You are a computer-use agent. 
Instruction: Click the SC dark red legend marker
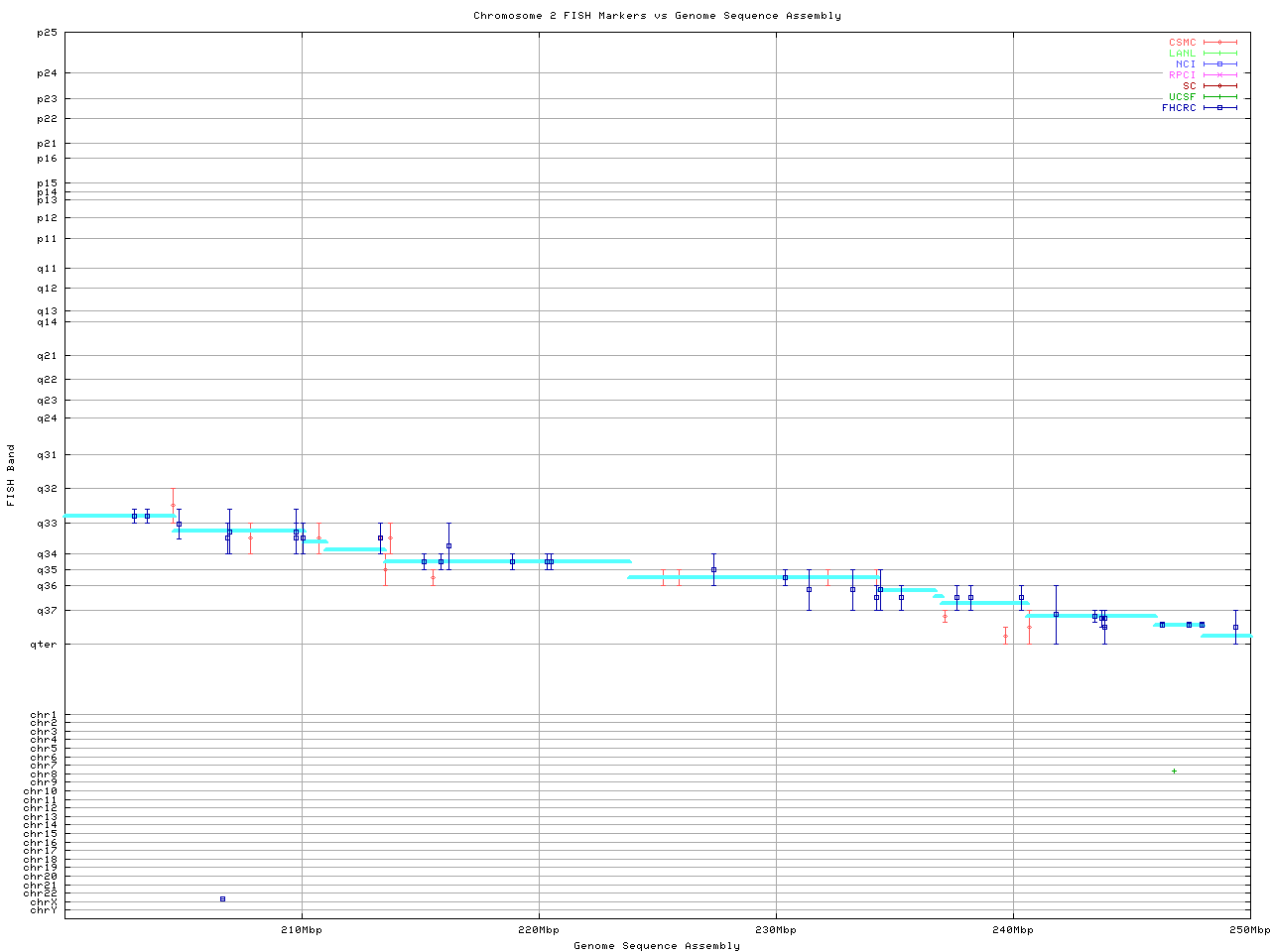tap(1219, 86)
